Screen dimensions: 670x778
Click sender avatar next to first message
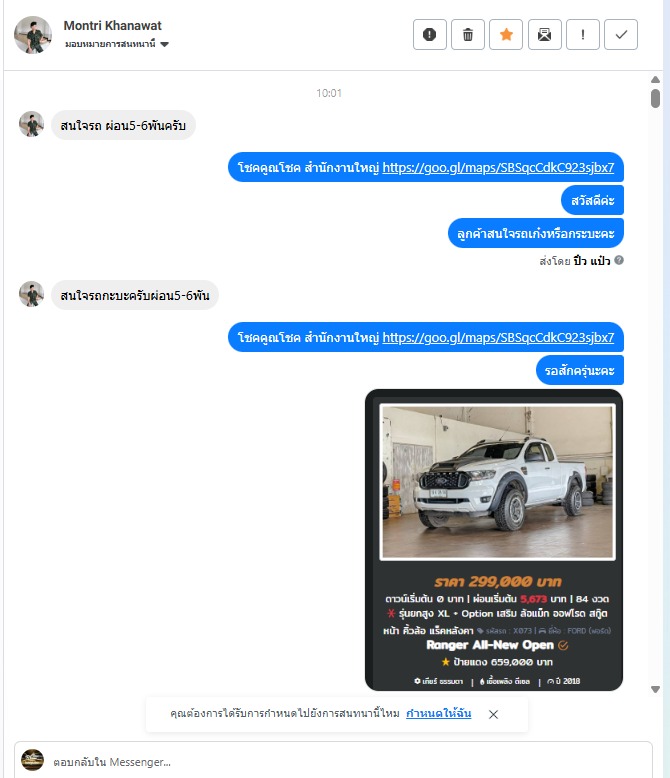click(x=31, y=124)
